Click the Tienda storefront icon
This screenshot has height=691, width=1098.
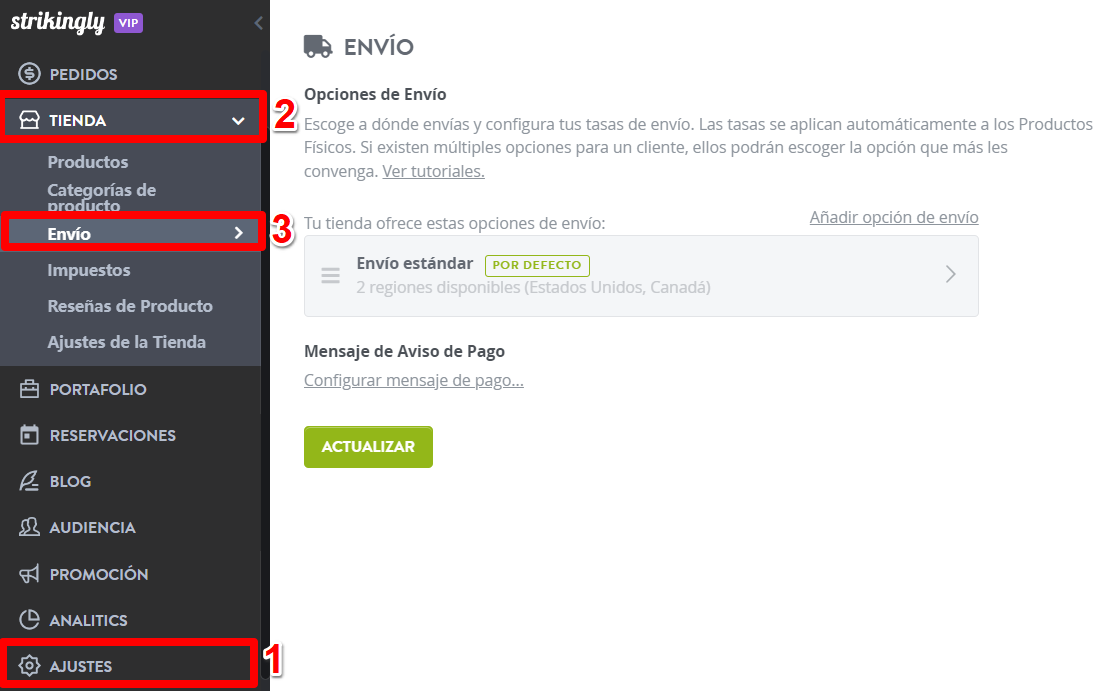[x=29, y=120]
